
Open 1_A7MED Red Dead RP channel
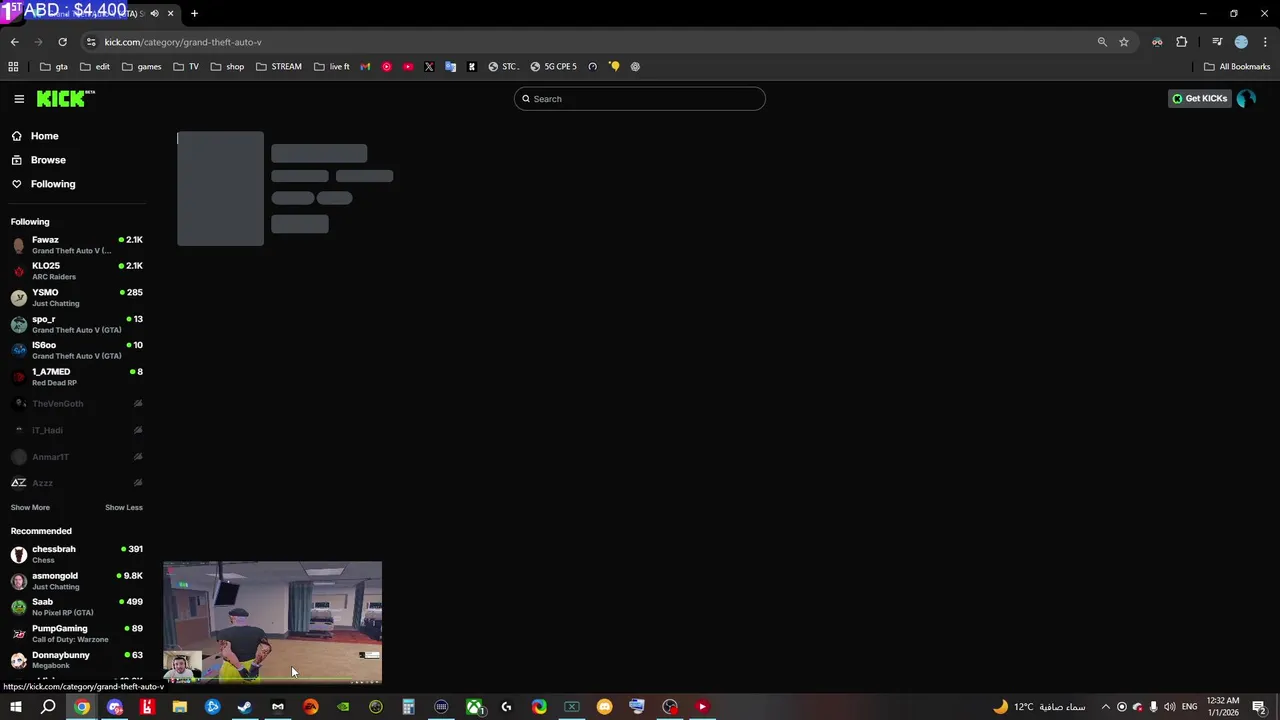[x=77, y=377]
